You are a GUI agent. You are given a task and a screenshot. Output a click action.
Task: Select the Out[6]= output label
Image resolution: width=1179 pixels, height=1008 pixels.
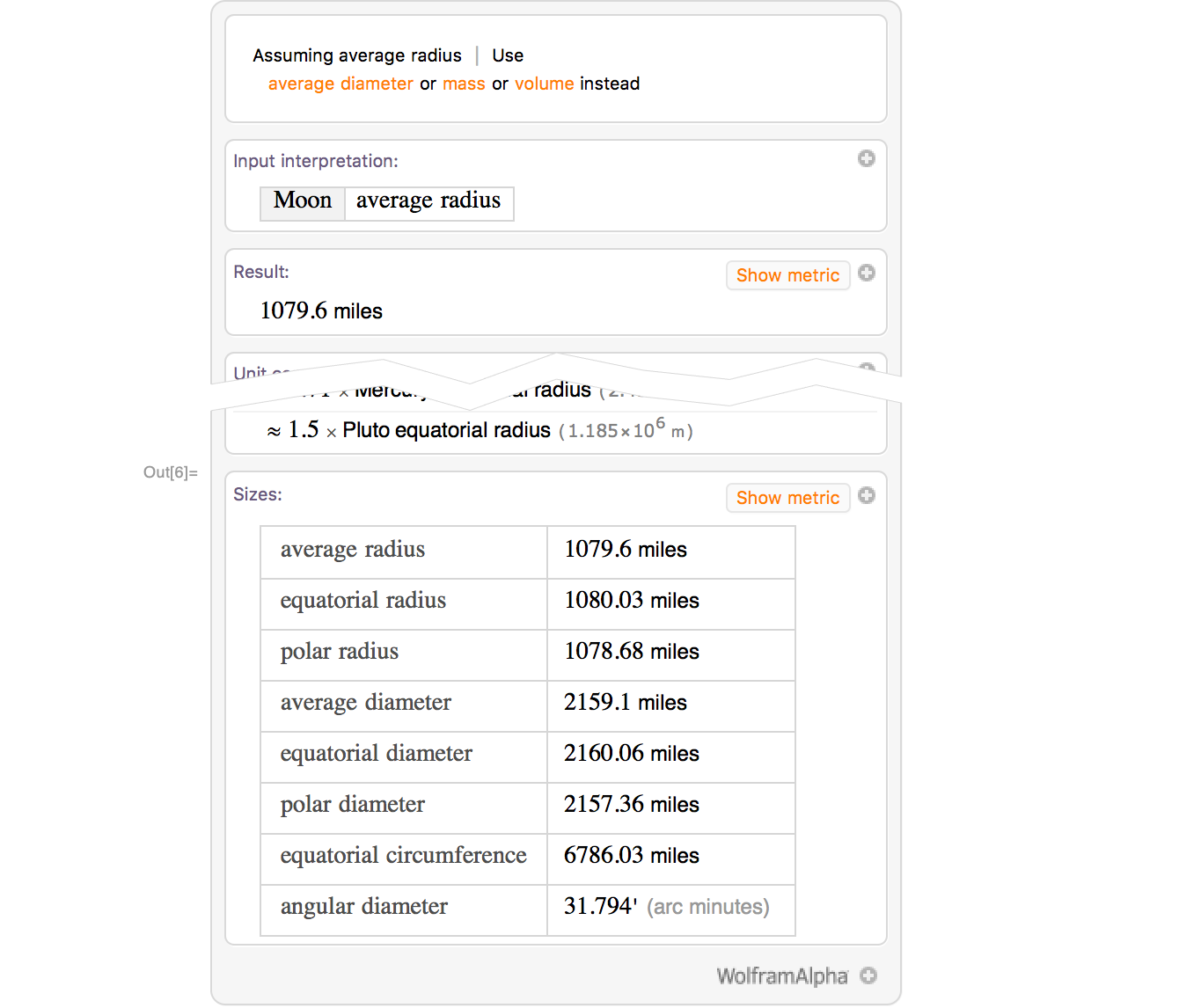click(171, 472)
